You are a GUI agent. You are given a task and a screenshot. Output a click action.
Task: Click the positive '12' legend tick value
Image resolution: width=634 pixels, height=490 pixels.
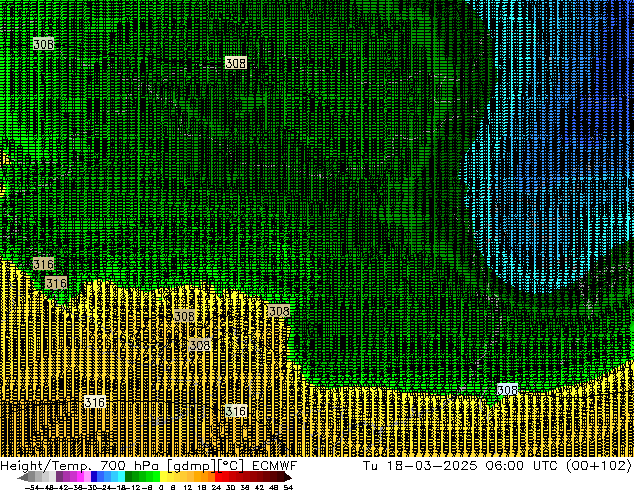tap(188, 487)
